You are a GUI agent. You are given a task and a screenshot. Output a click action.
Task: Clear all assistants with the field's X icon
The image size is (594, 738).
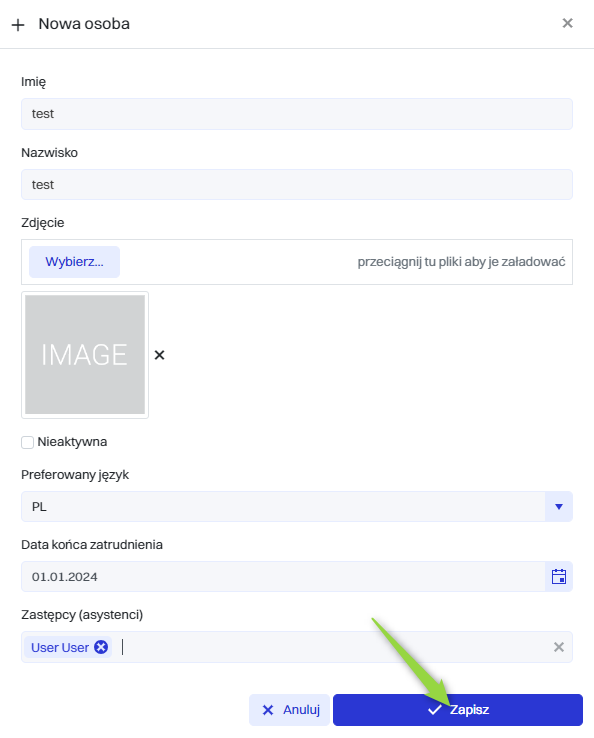click(x=559, y=647)
